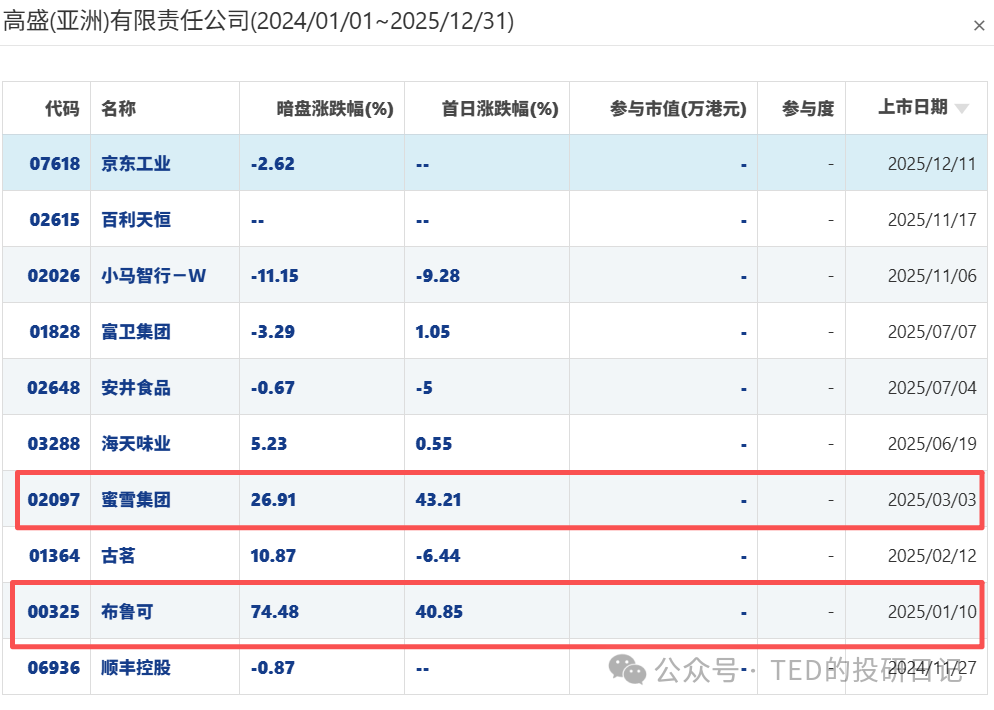Click the 名称 column header

[119, 109]
